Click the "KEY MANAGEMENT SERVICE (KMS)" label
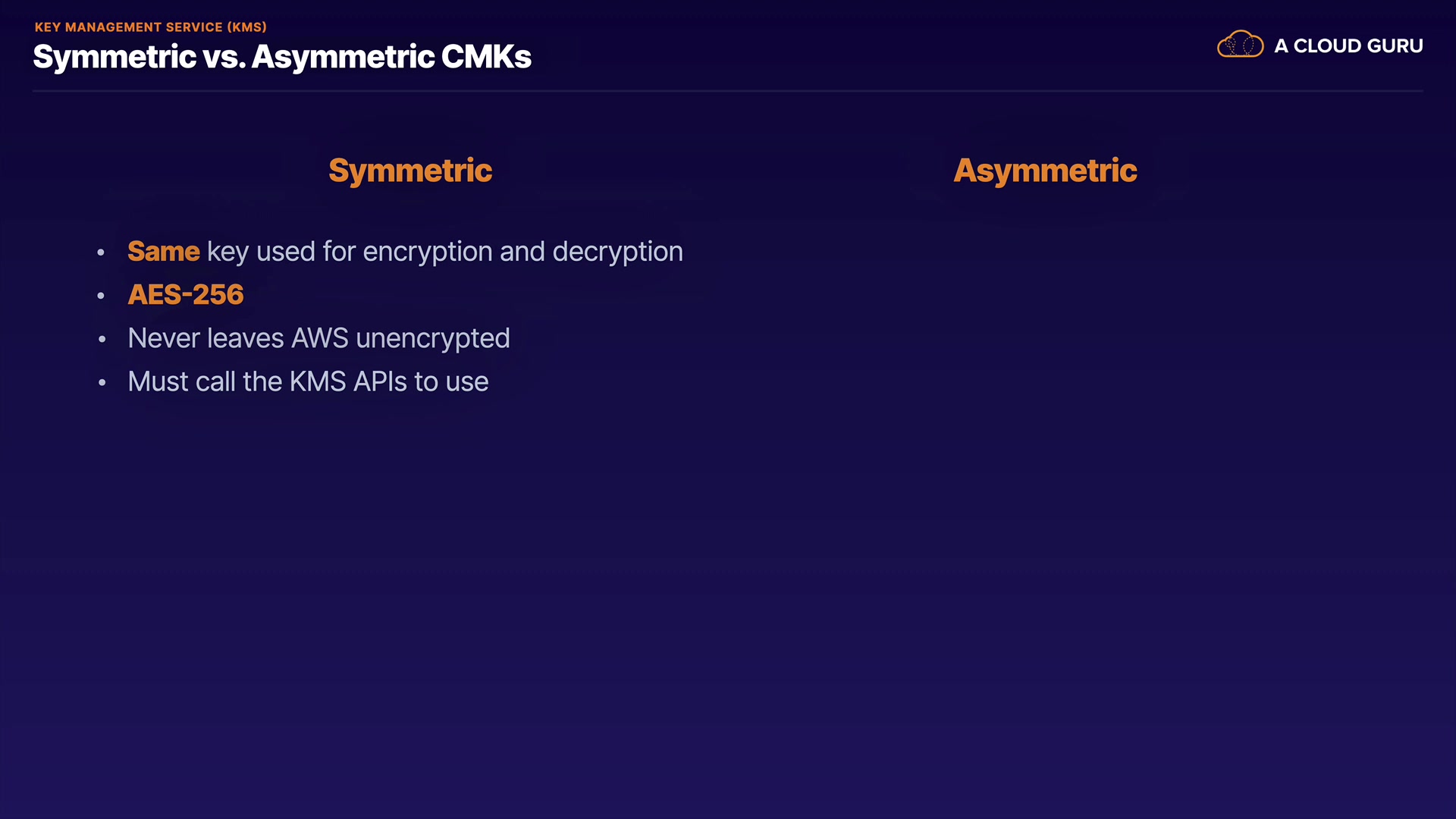1456x819 pixels. pos(151,27)
